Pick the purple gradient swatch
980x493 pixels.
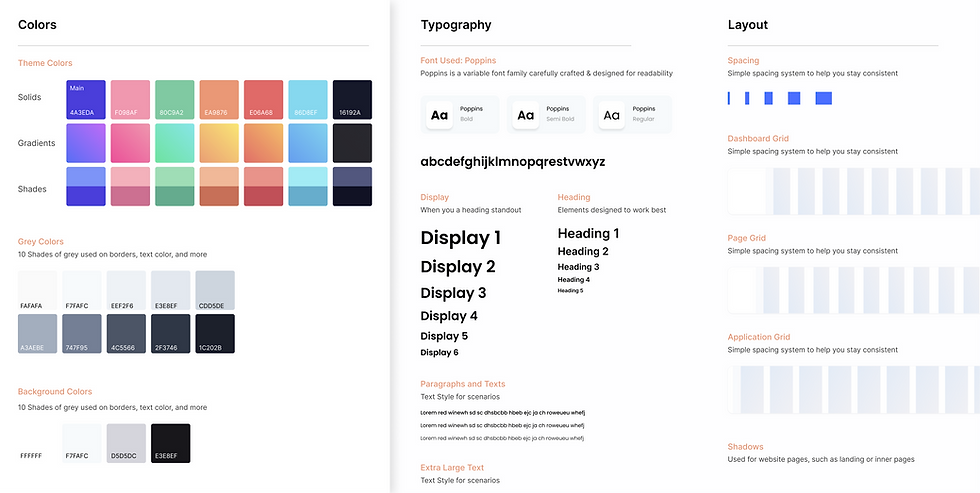click(x=86, y=143)
